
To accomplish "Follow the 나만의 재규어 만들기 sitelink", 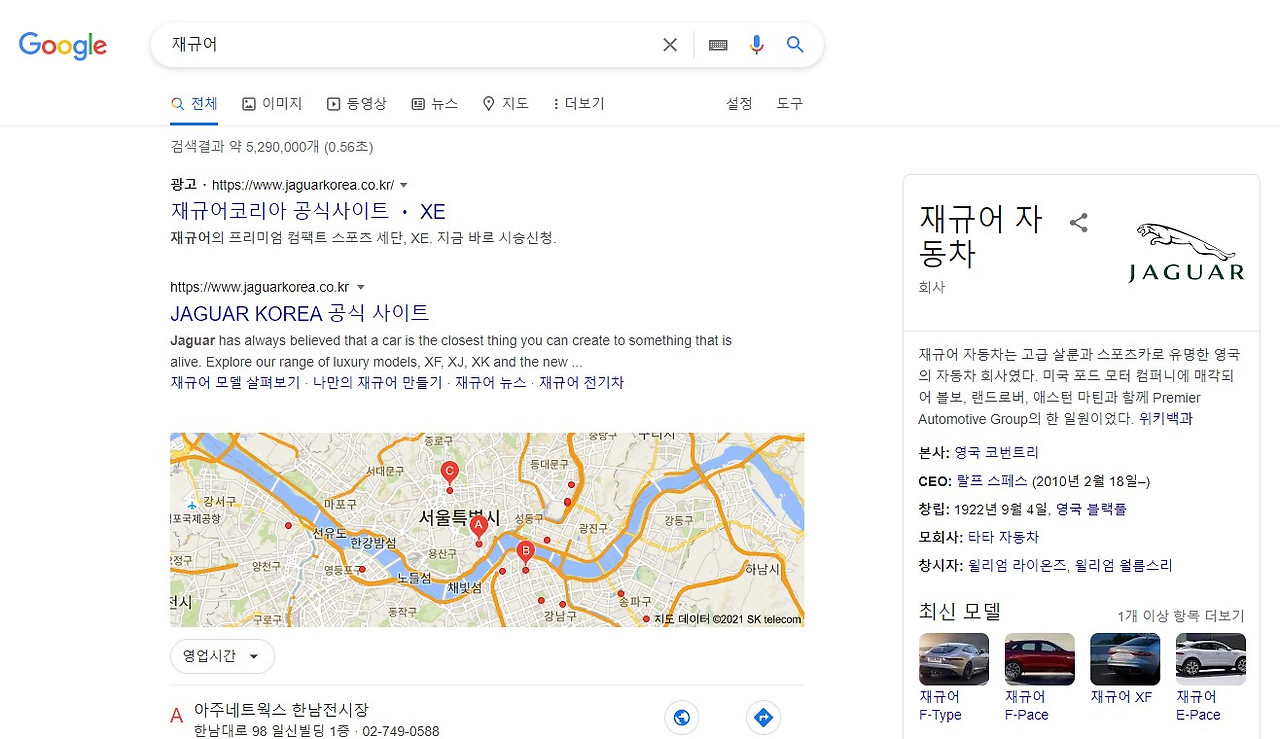I will [x=377, y=383].
